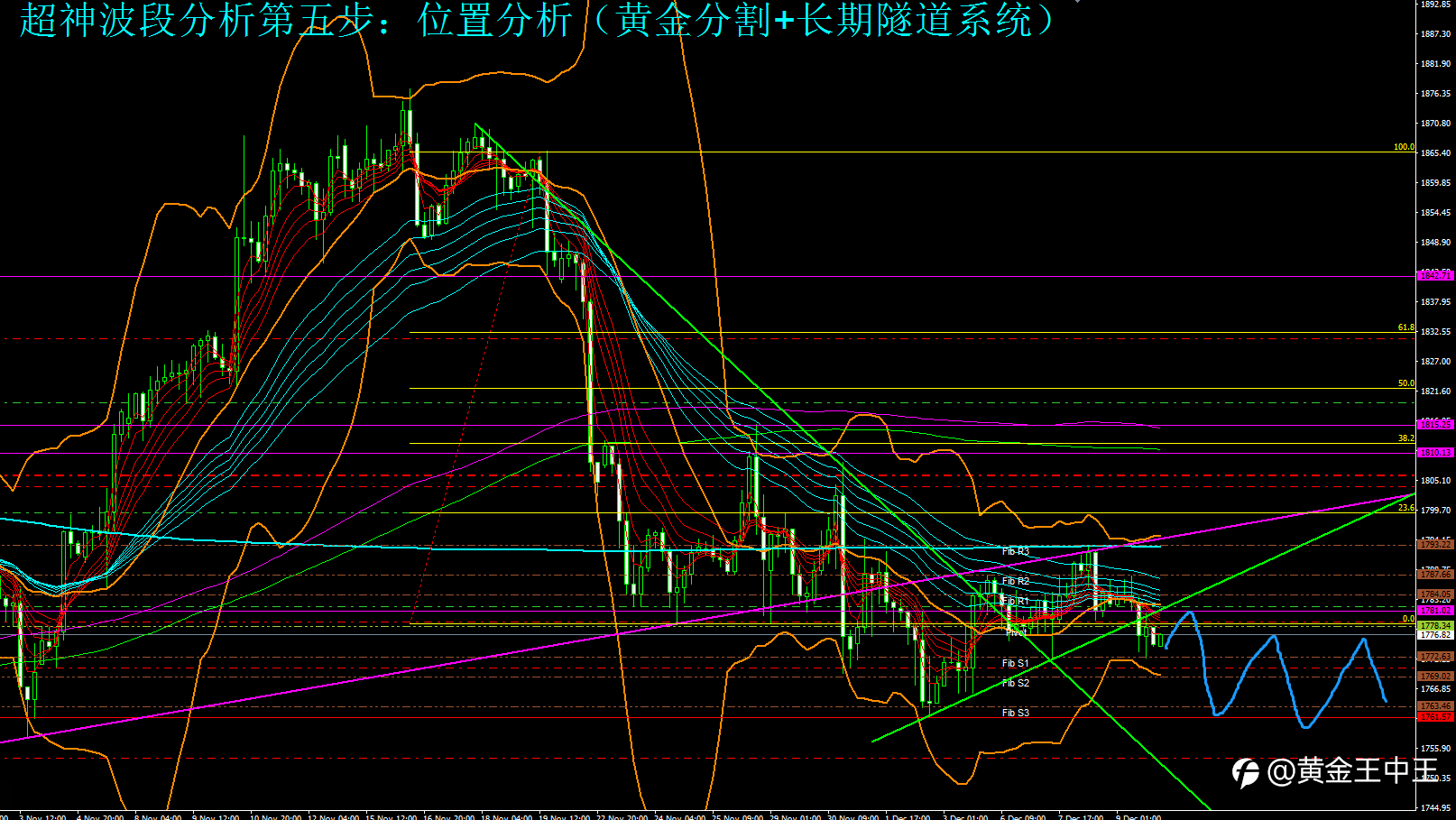Click the brown 1763.46 price tag
The width and height of the screenshot is (1456, 820).
coord(1435,706)
